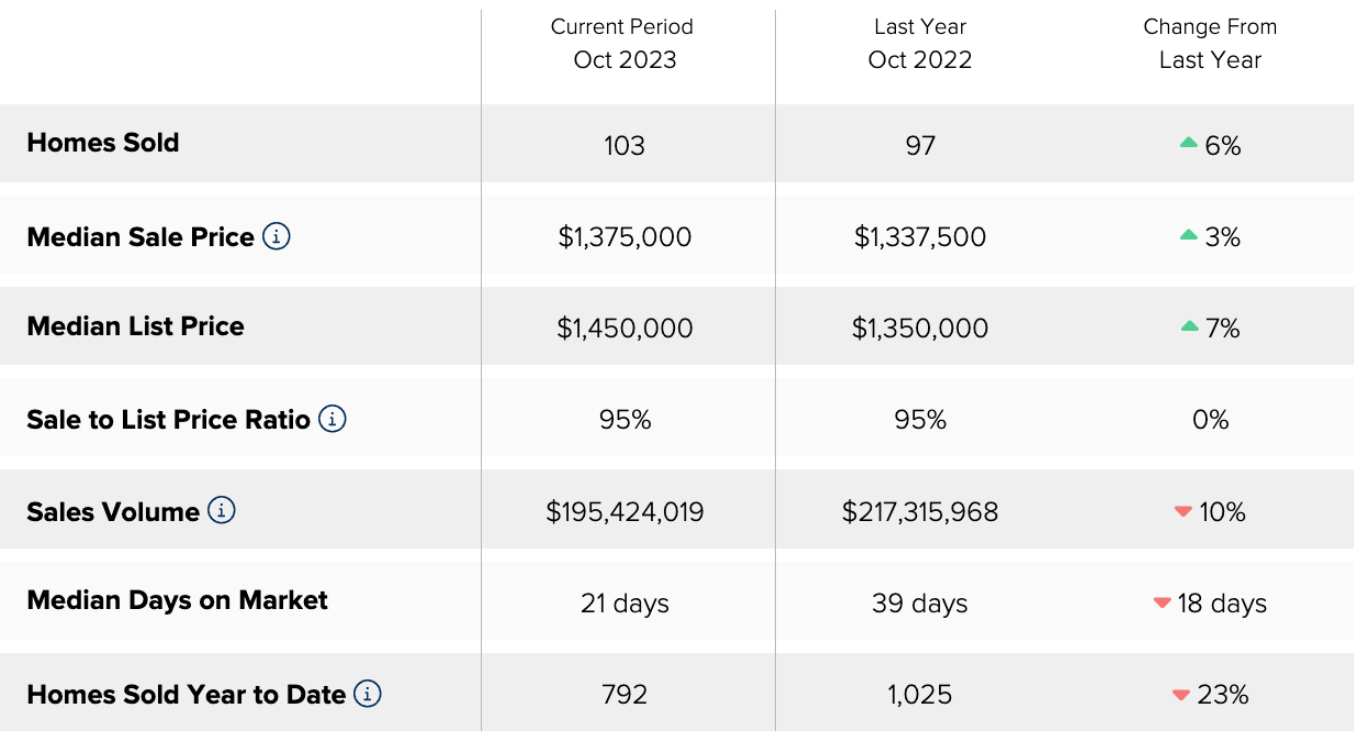Click the Homes Sold Year to Date info icon

pos(368,693)
